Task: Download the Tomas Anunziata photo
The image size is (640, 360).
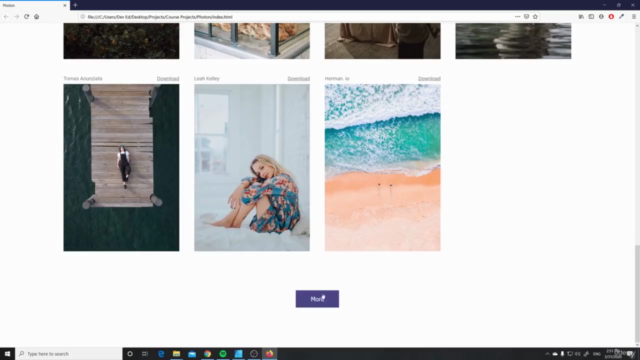Action: [x=168, y=78]
